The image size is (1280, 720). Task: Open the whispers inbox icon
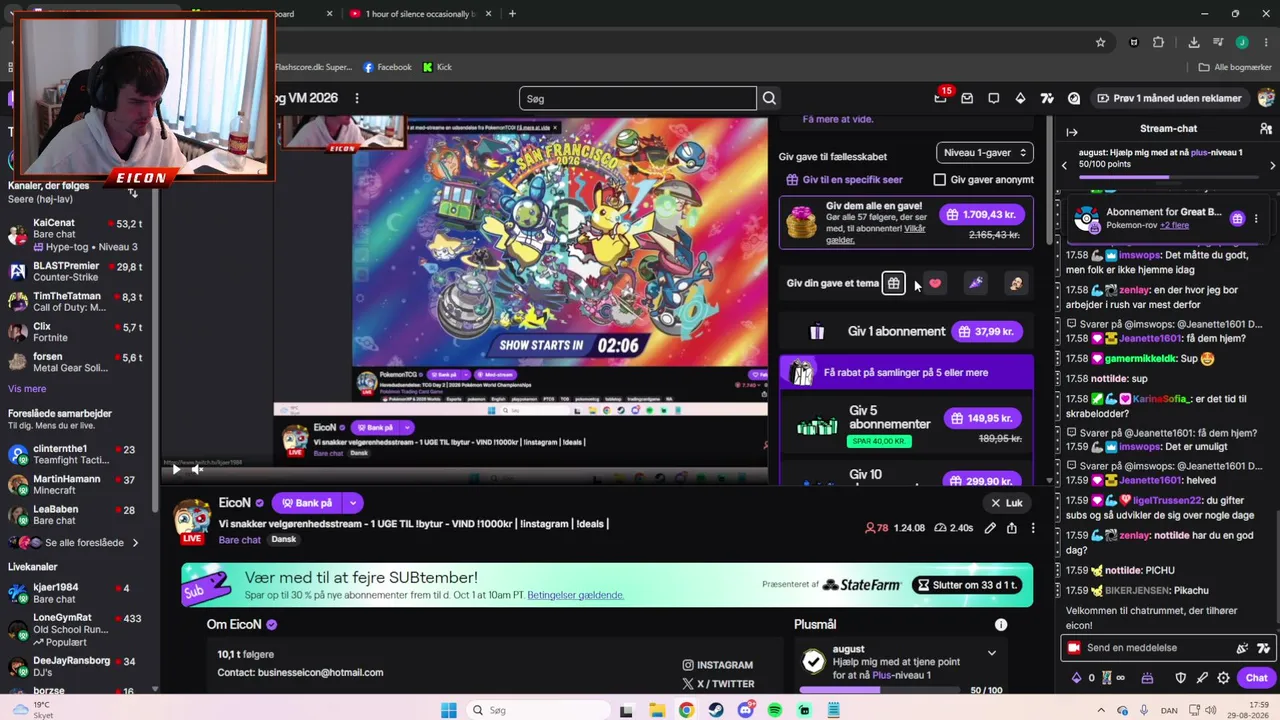(x=967, y=98)
